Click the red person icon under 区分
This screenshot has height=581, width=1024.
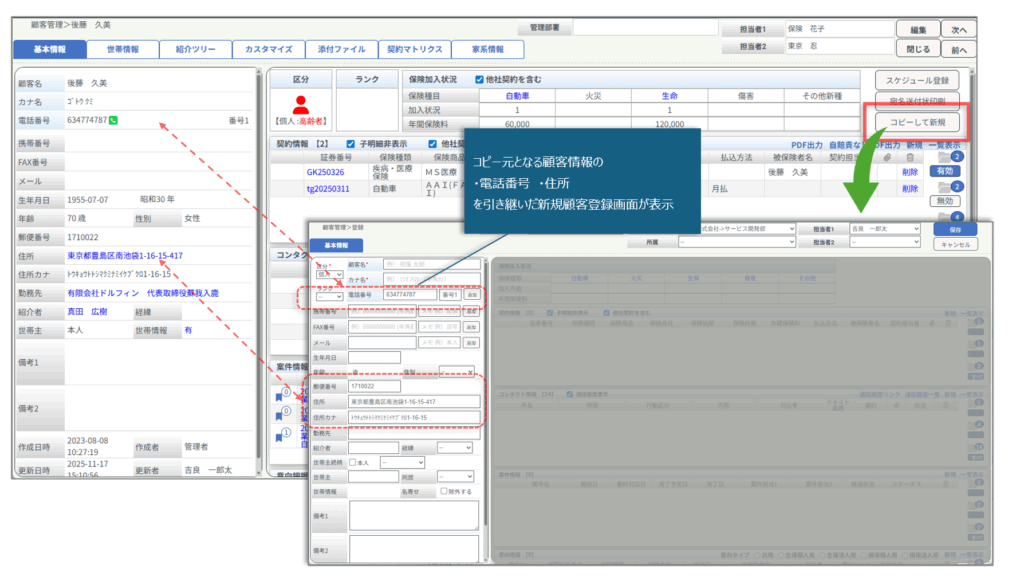coord(301,105)
